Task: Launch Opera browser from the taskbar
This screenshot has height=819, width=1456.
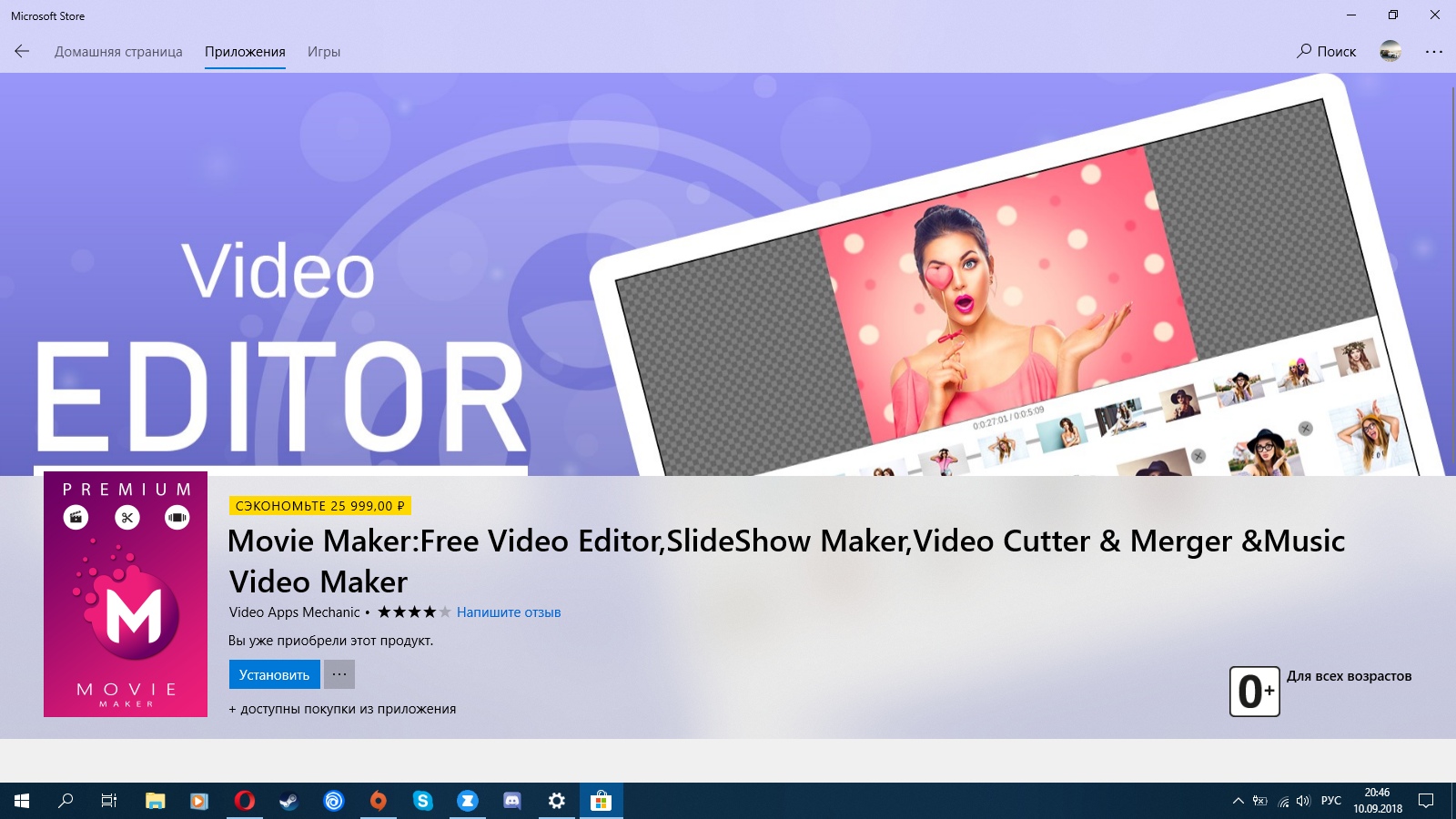Action: click(244, 801)
